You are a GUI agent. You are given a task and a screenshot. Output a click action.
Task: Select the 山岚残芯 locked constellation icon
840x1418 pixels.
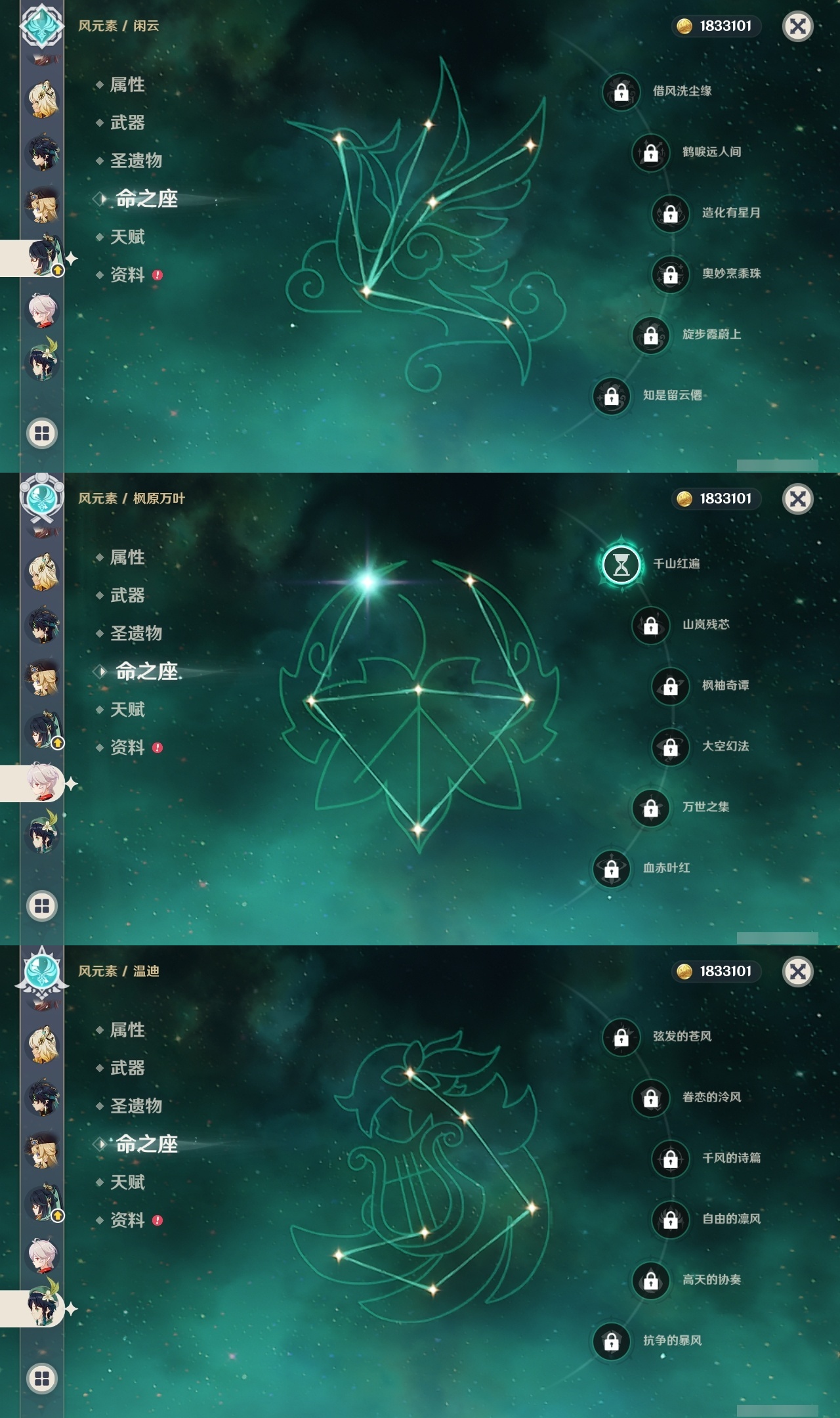pos(650,625)
